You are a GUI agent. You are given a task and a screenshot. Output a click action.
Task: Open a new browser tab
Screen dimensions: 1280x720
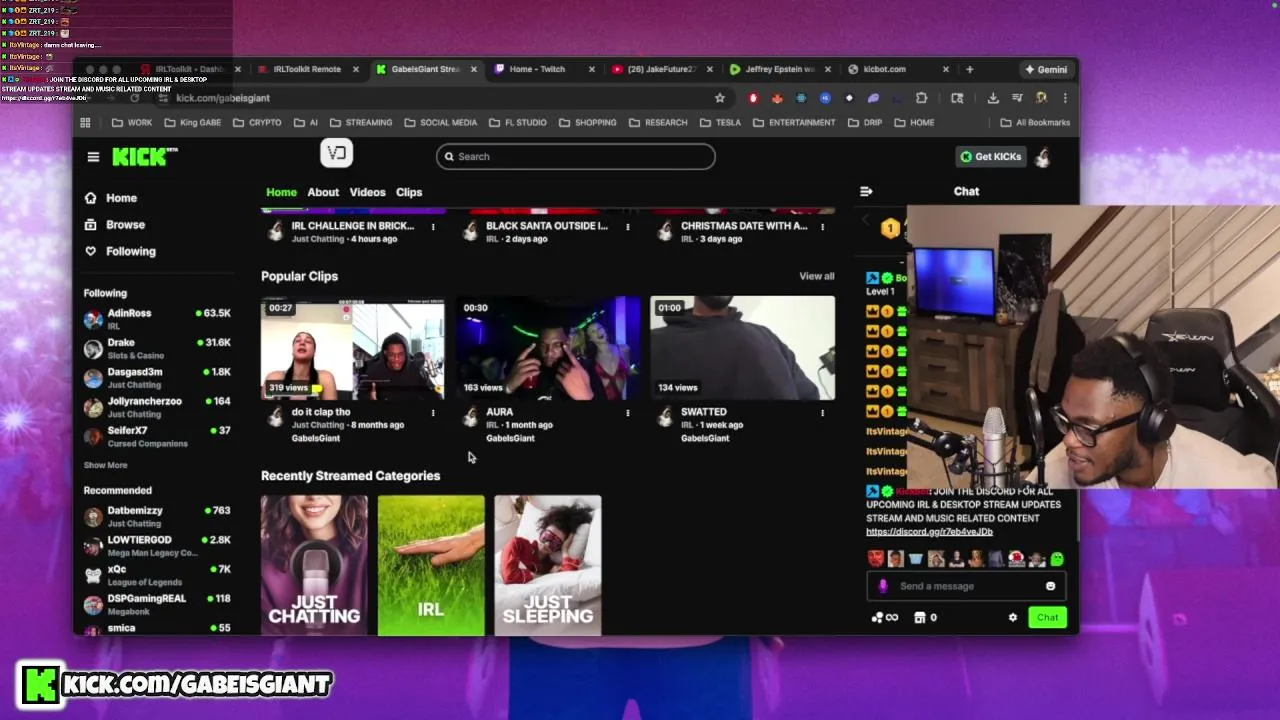tap(969, 69)
